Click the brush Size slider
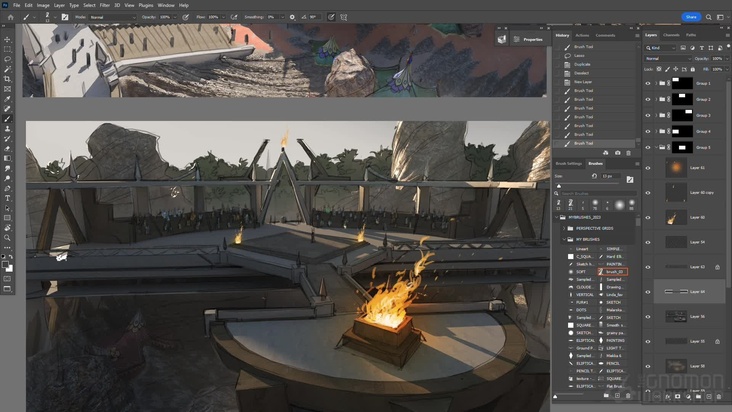This screenshot has height=412, width=732. (588, 186)
